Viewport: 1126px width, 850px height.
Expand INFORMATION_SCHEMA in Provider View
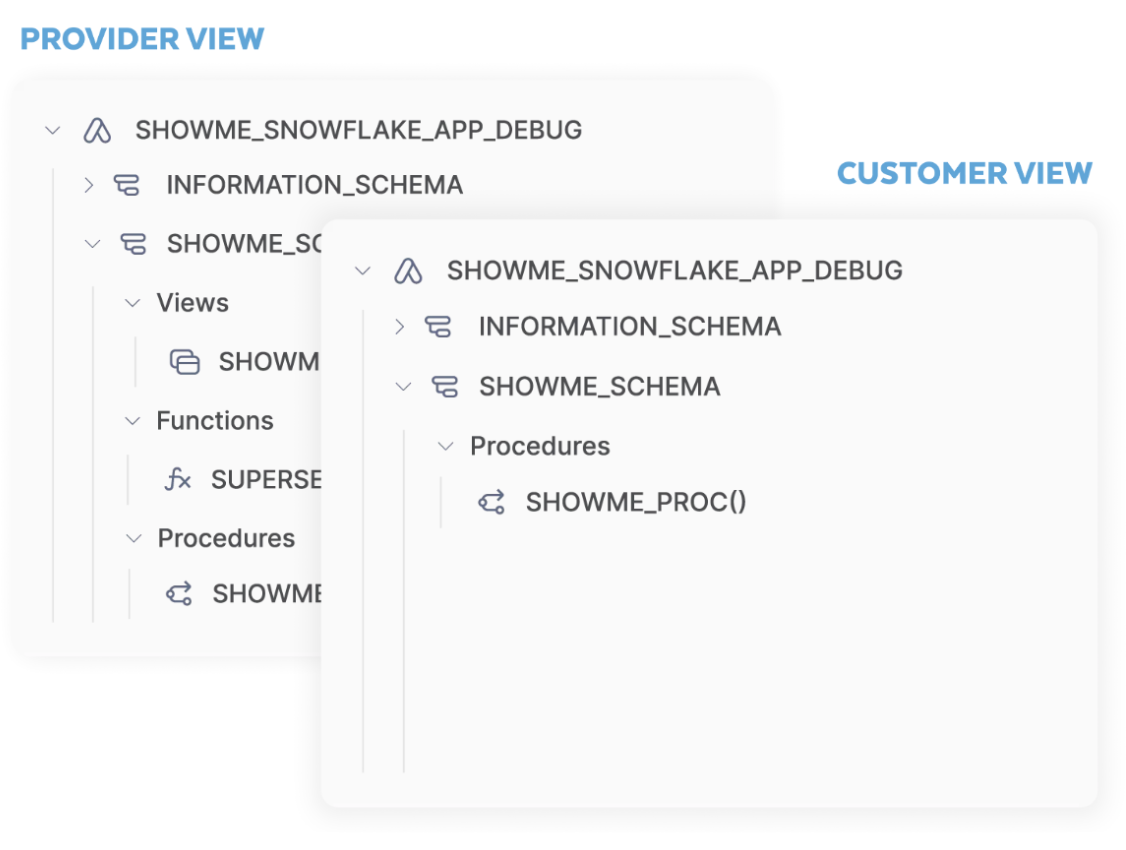coord(88,185)
